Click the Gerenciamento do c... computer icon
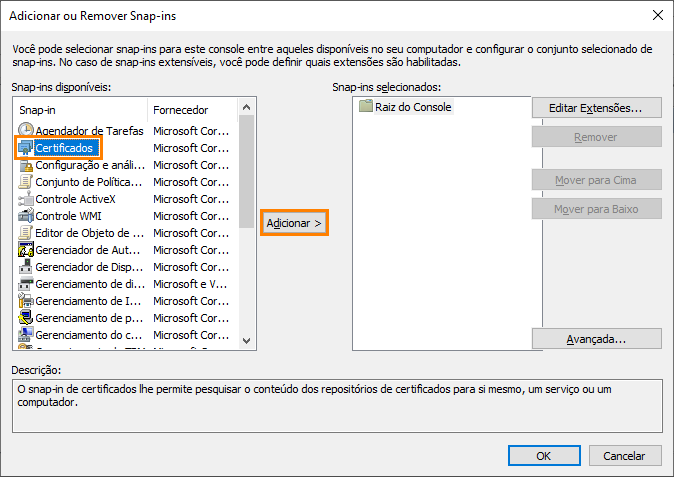 point(26,335)
